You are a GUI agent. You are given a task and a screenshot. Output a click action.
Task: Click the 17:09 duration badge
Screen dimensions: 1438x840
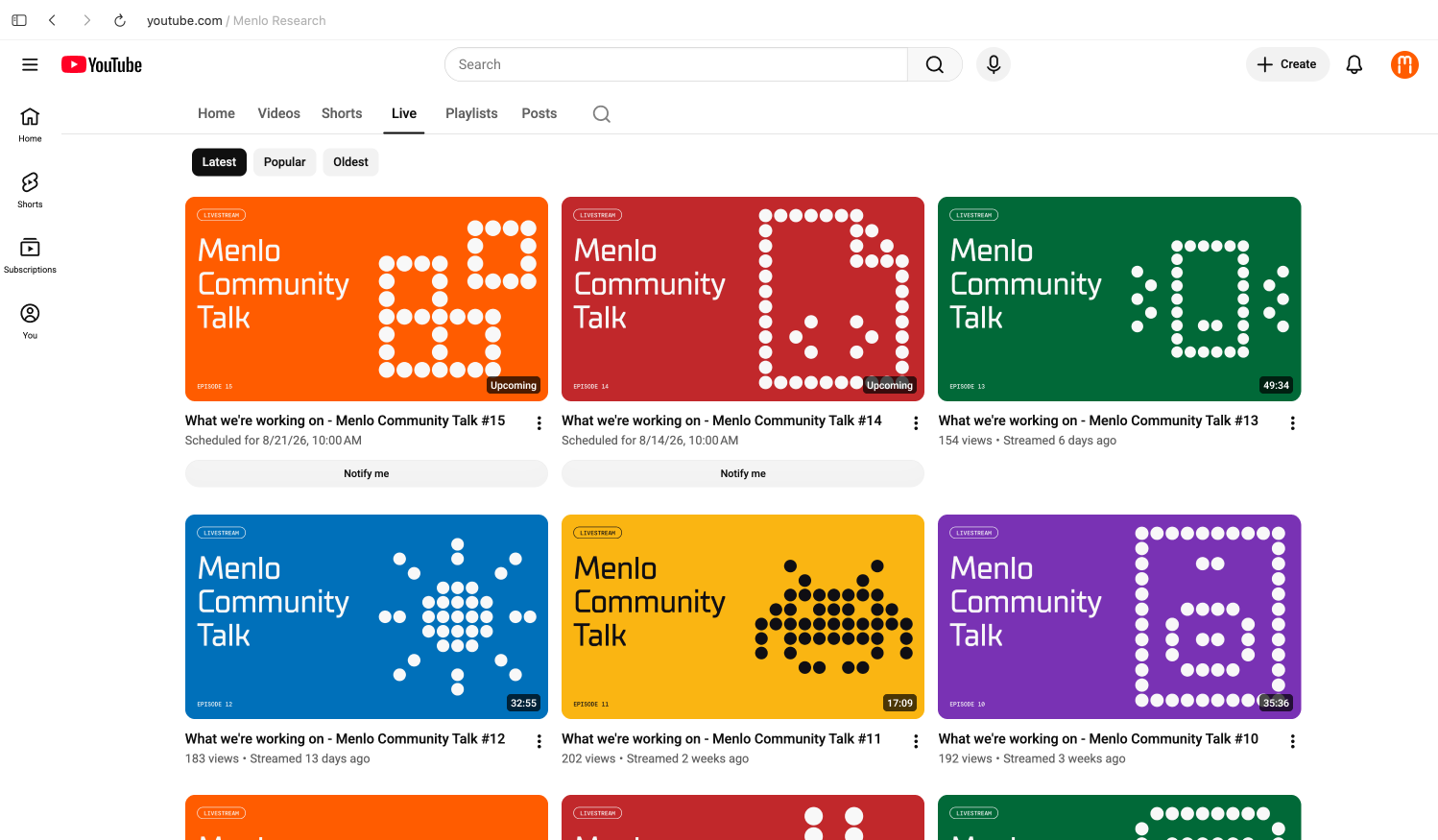900,703
